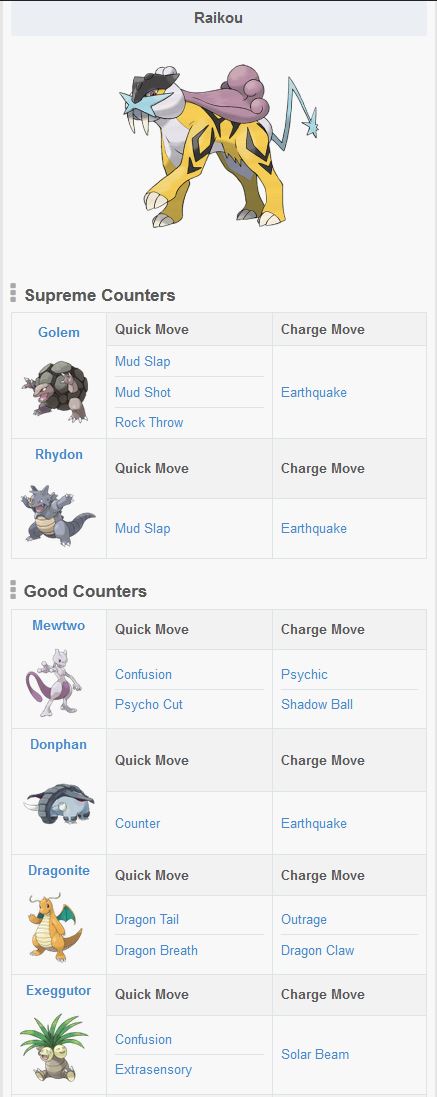Viewport: 437px width, 1097px height.
Task: Click the dotted handle beside Good Counters
Action: point(13,590)
